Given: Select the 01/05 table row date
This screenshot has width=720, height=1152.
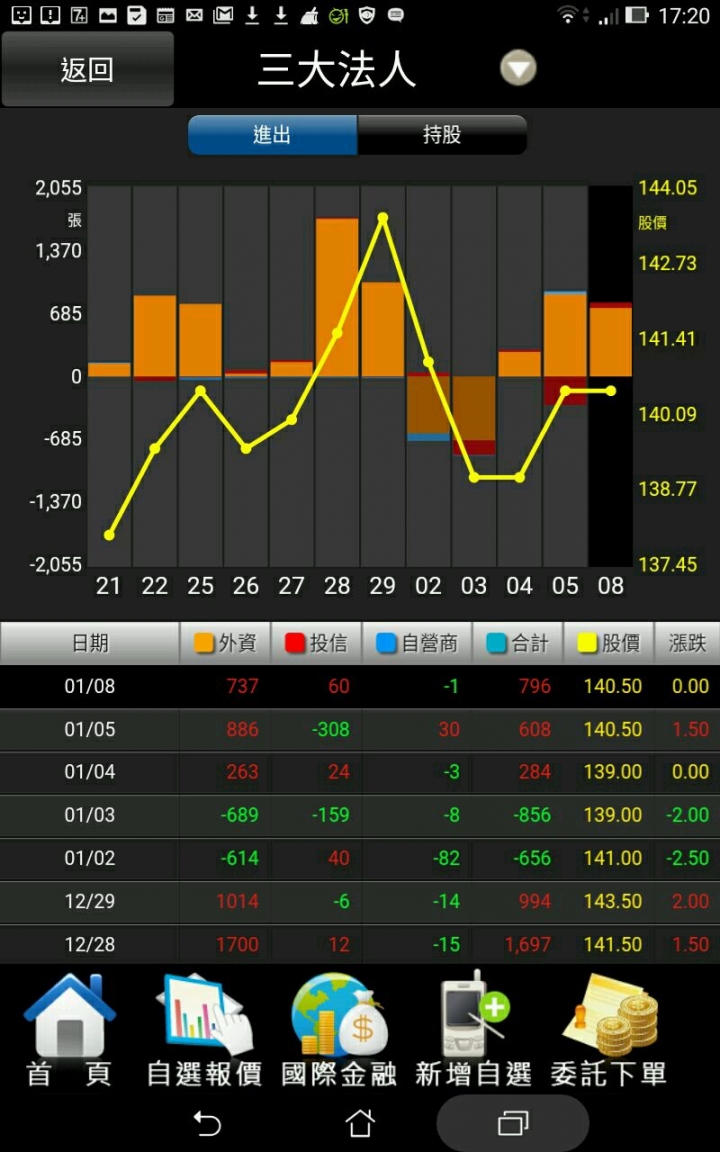Looking at the screenshot, I should coord(90,730).
